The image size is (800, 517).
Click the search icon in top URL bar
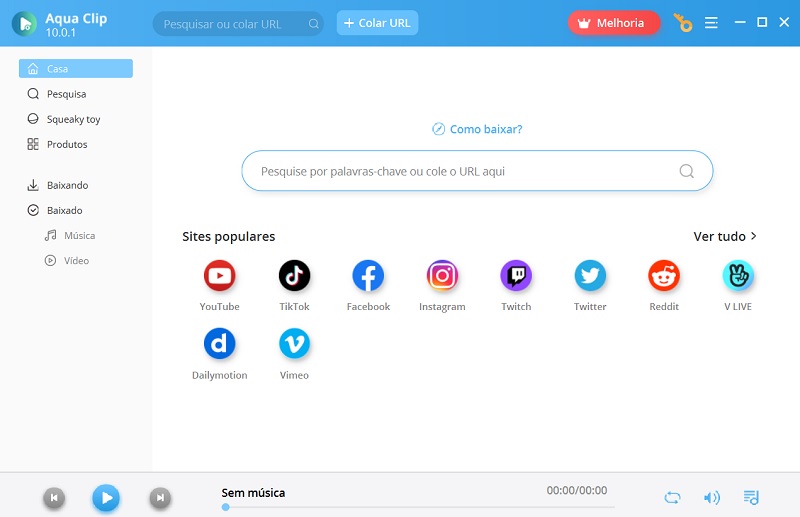tap(314, 24)
